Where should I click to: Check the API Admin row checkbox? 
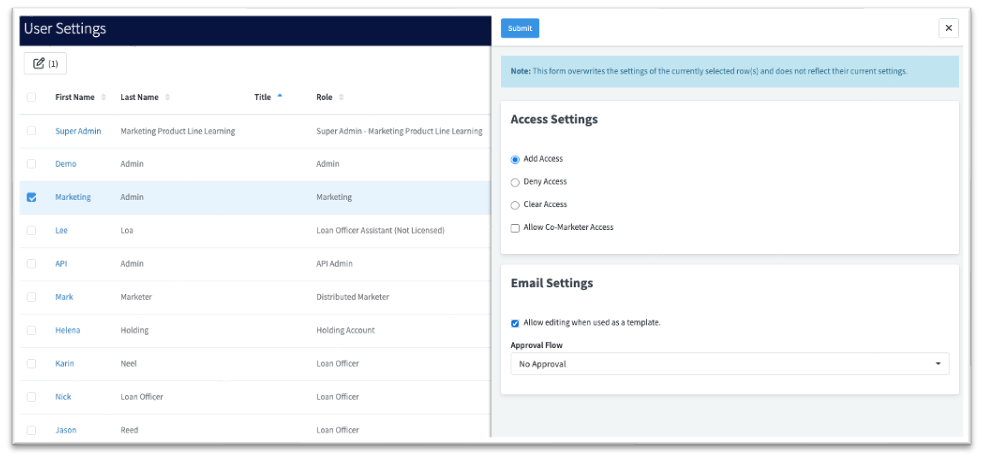pos(31,263)
